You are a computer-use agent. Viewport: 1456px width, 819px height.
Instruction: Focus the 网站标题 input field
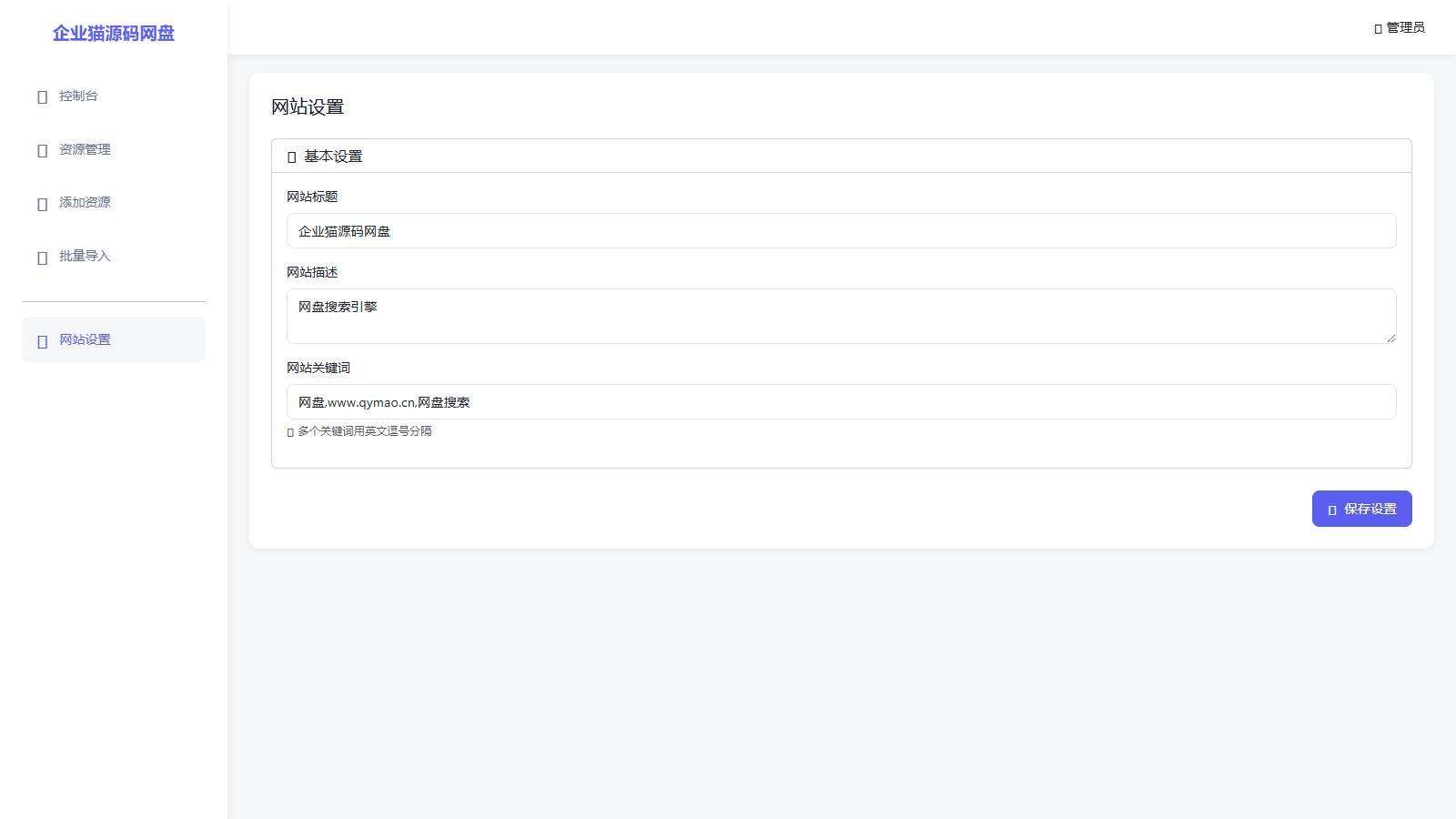pyautogui.click(x=842, y=230)
